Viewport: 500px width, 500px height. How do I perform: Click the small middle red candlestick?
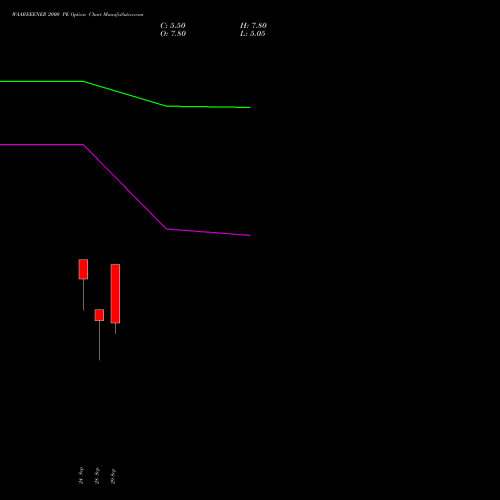coord(99,315)
